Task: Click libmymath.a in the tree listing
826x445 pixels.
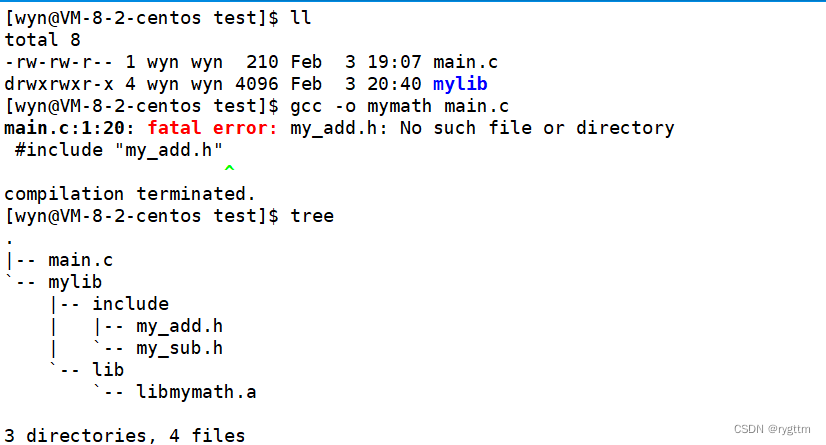Action: [196, 392]
